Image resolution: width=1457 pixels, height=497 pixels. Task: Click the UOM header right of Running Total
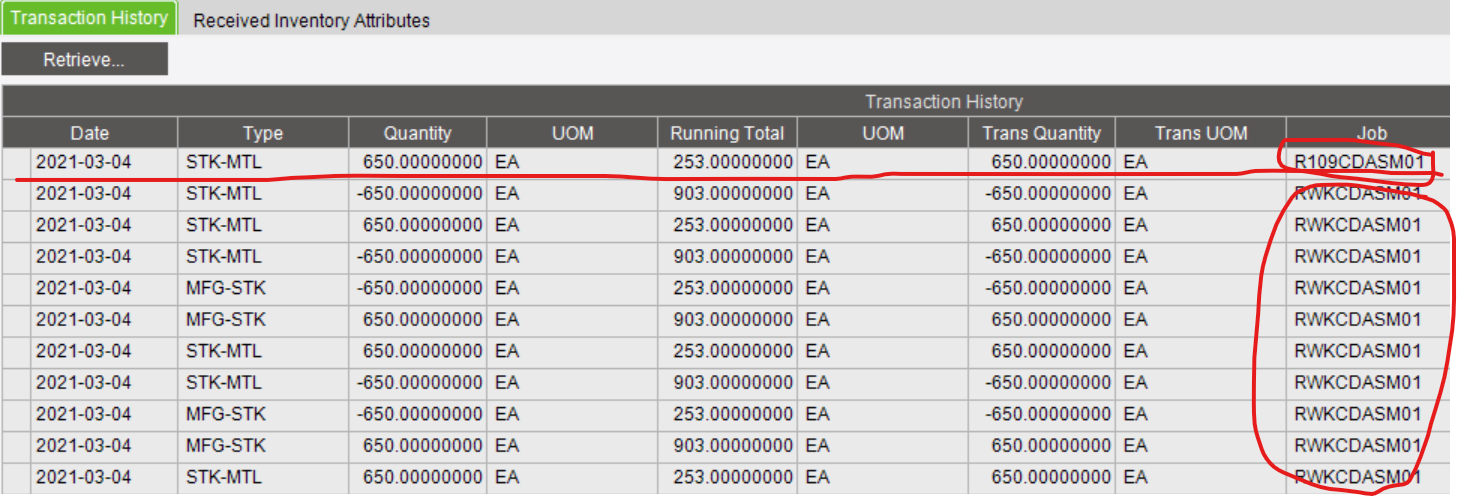click(x=882, y=133)
